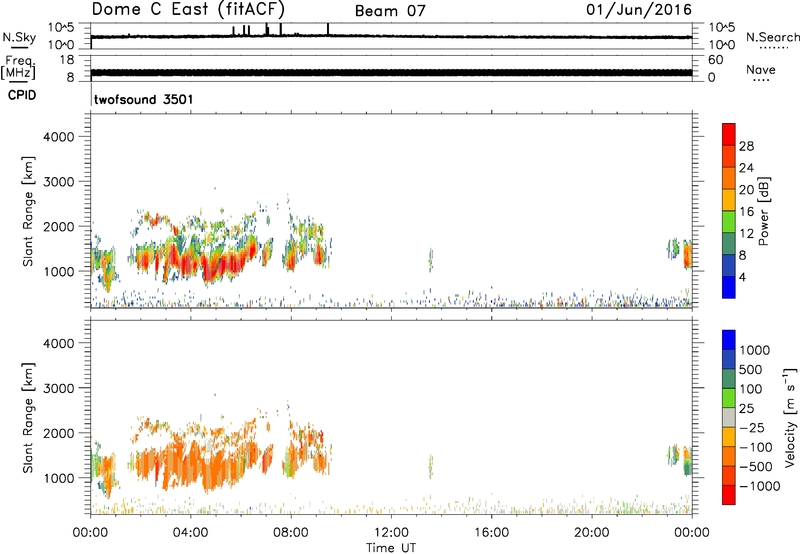Viewport: 800px width, 554px height.
Task: Pick the blue top segment of Velocity colorbar
Action: 729,340
